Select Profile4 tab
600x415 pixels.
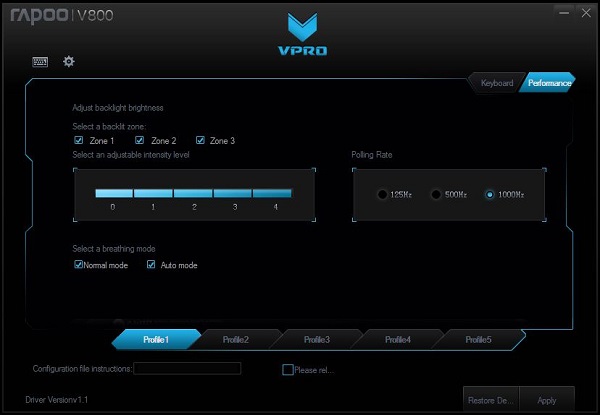tap(398, 339)
